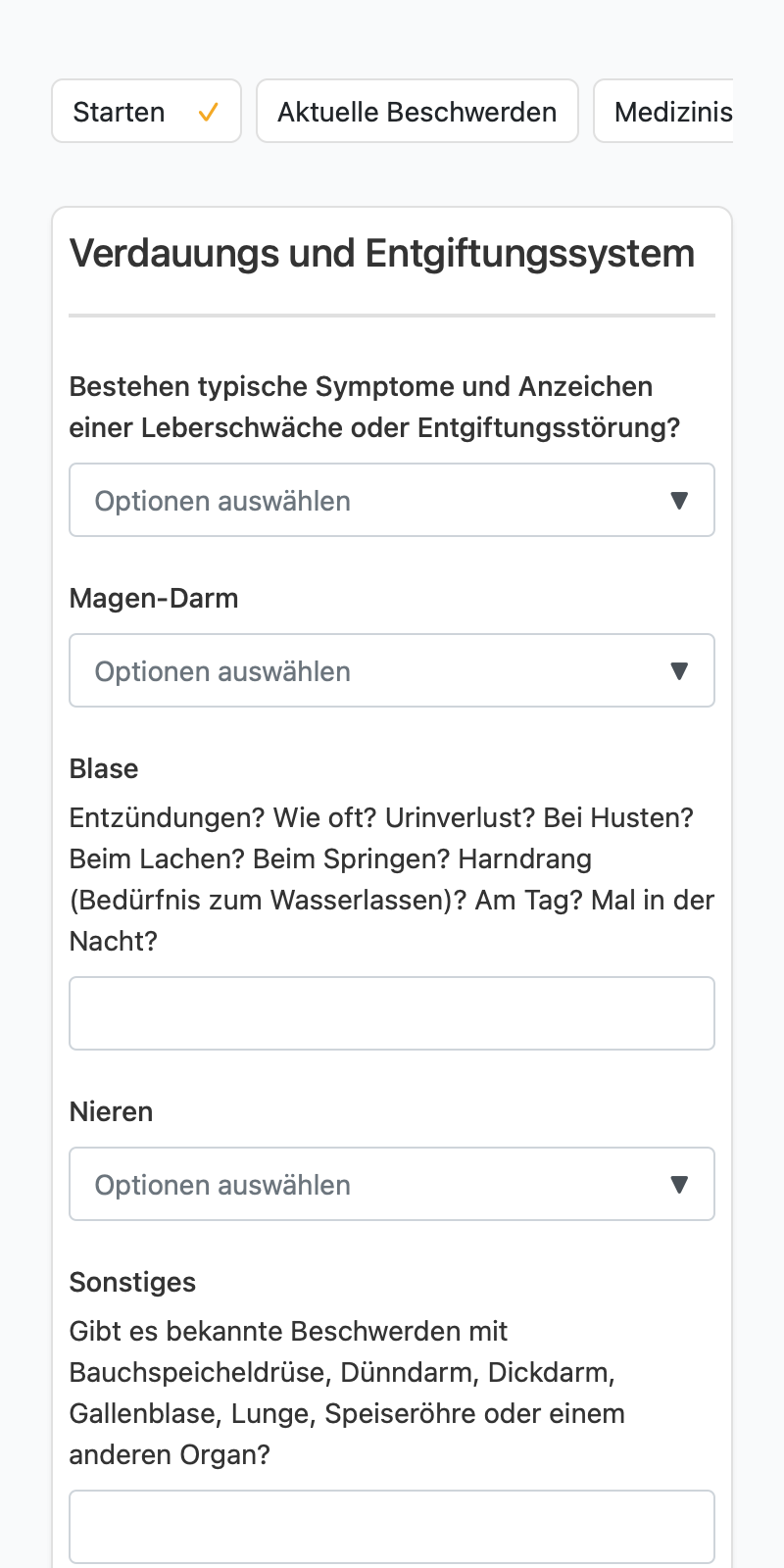Switch to the Starten step tab
Viewport: 784px width, 1568px height.
(x=146, y=111)
